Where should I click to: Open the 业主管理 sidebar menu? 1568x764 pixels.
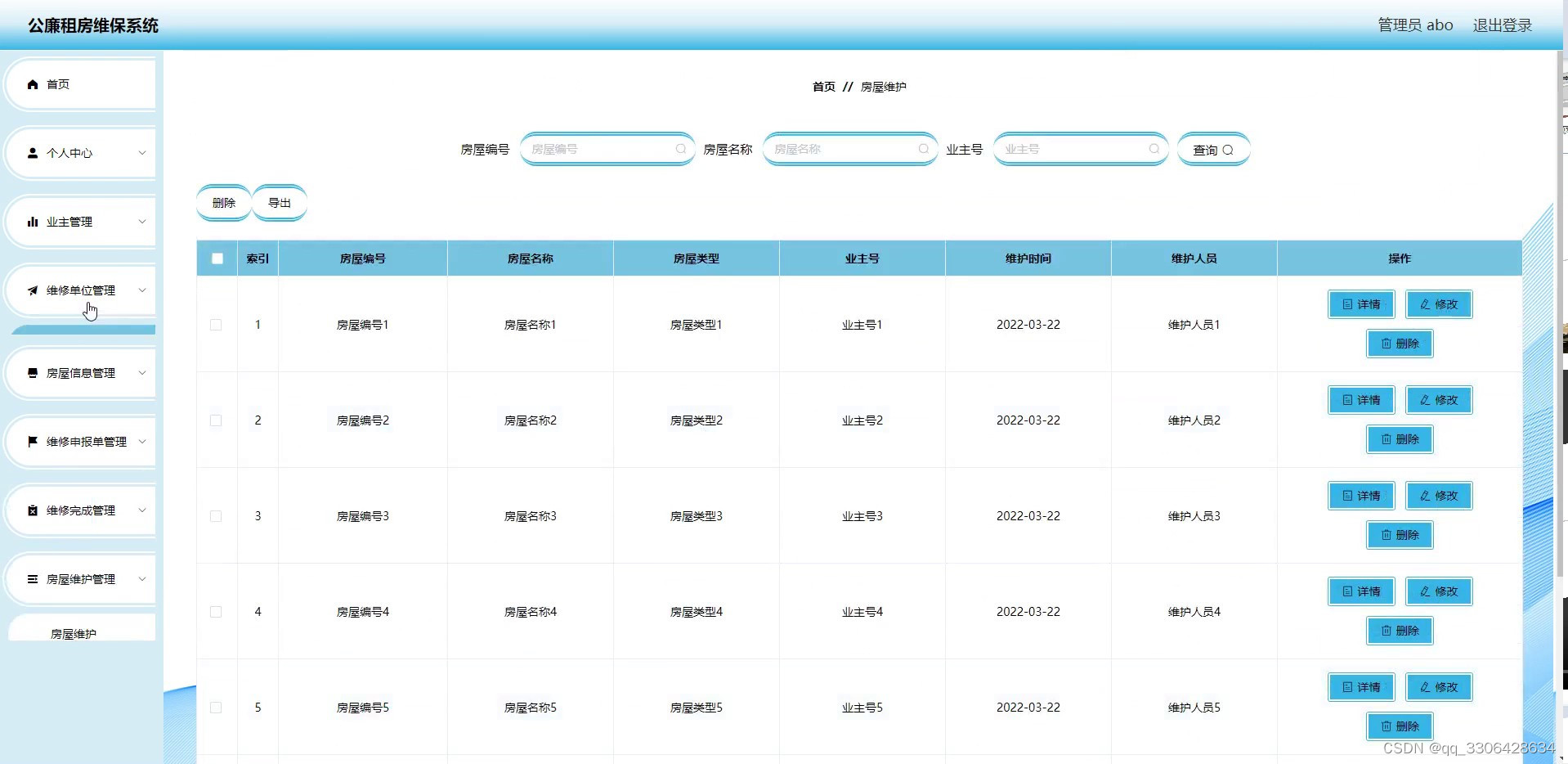click(80, 222)
